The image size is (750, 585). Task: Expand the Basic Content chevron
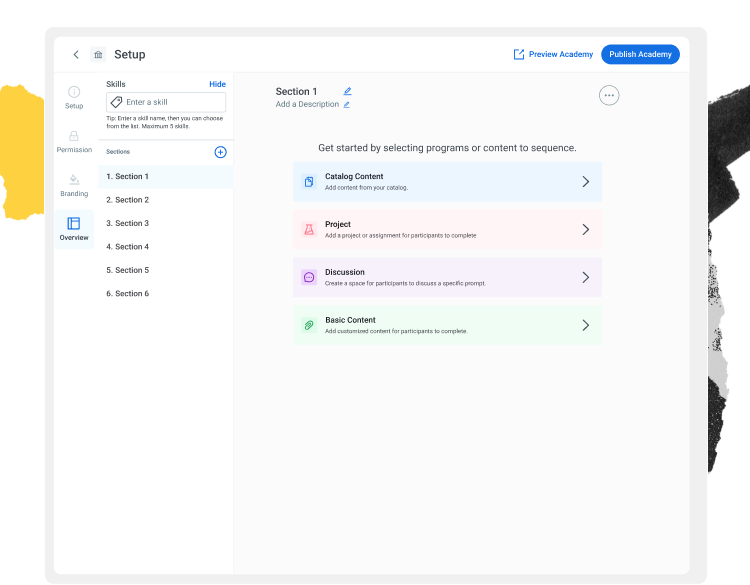tap(586, 325)
